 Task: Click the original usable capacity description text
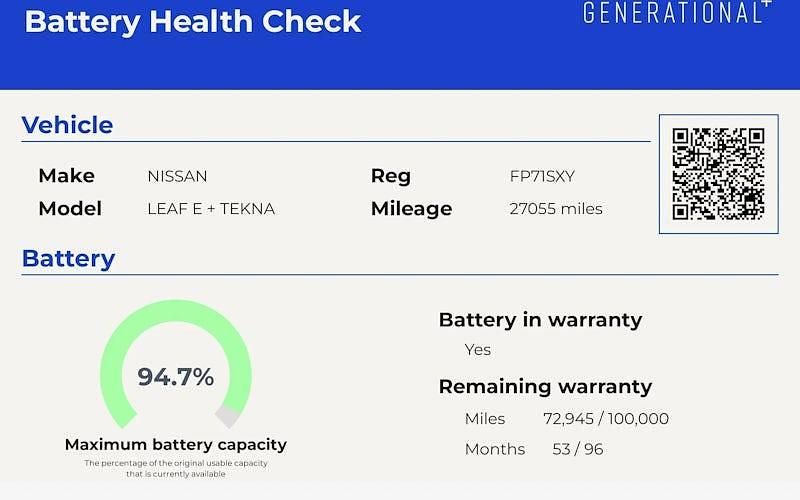tap(176, 468)
